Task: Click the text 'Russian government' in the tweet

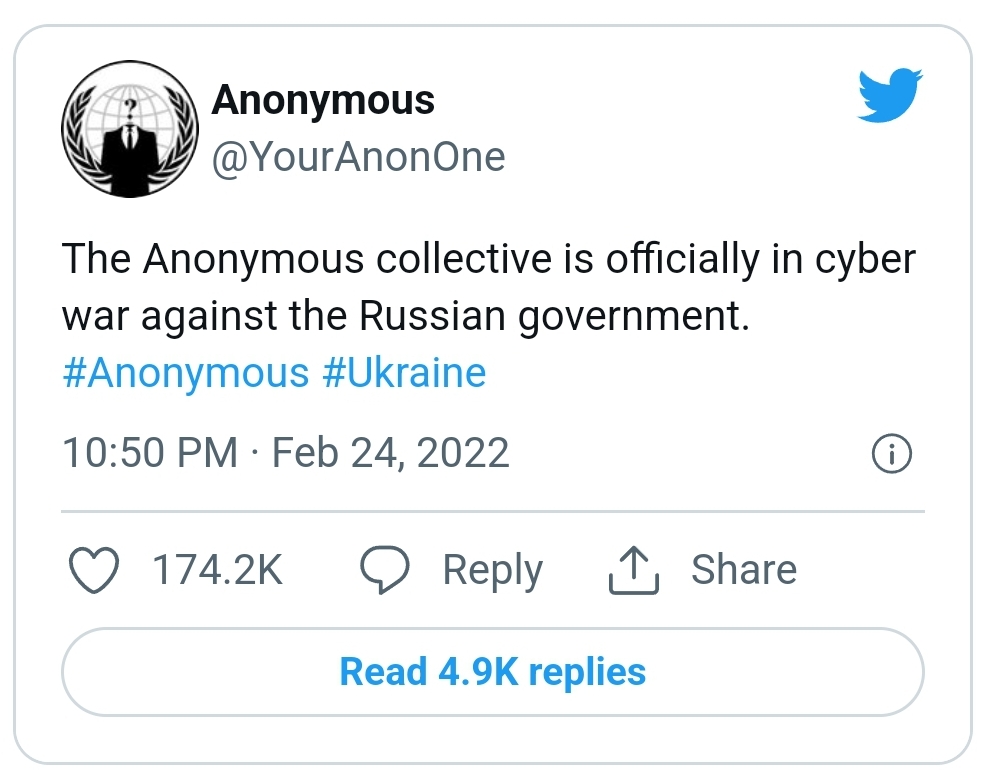Action: tap(551, 317)
